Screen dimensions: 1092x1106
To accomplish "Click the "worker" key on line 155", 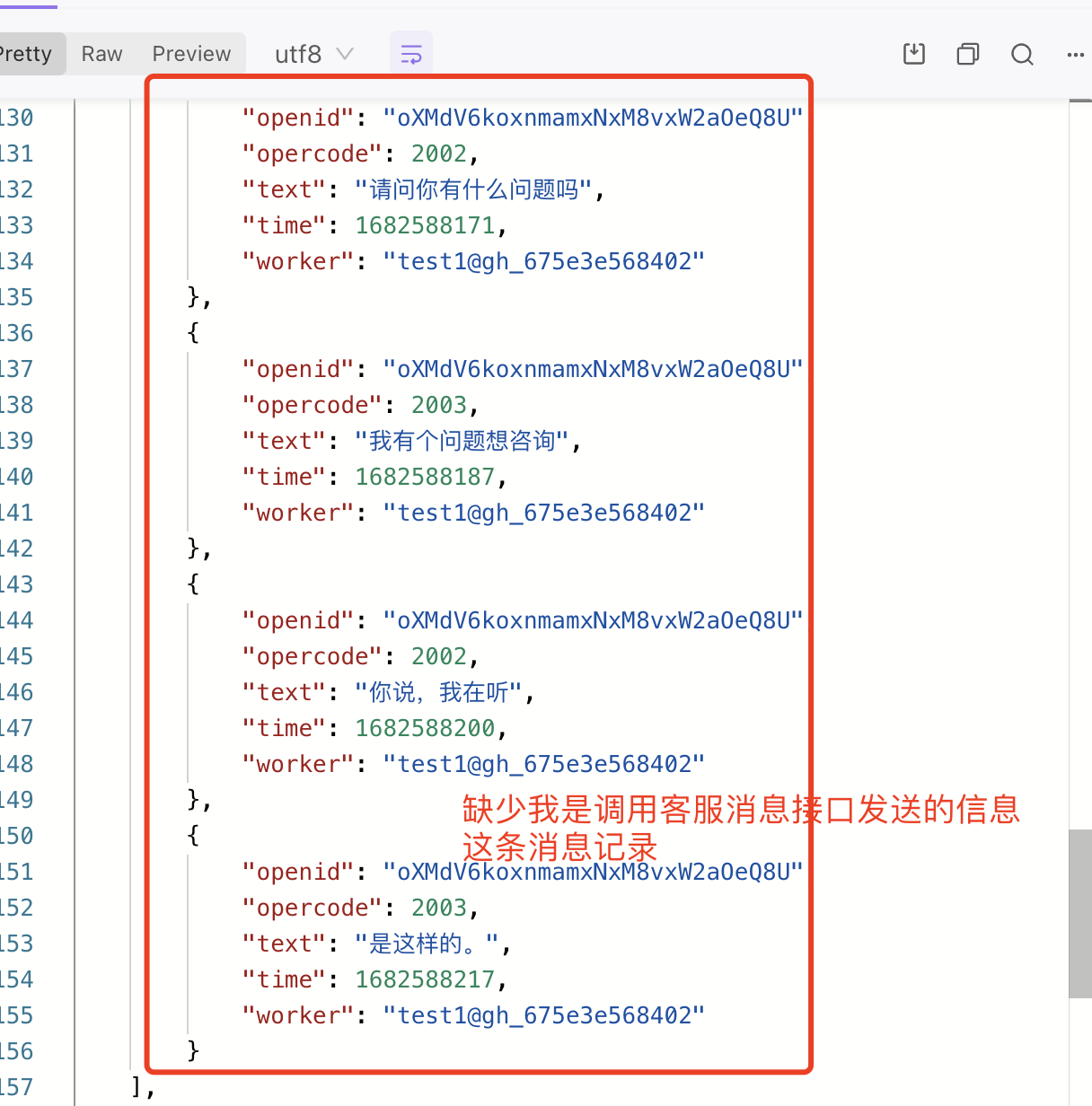I will [x=298, y=1015].
